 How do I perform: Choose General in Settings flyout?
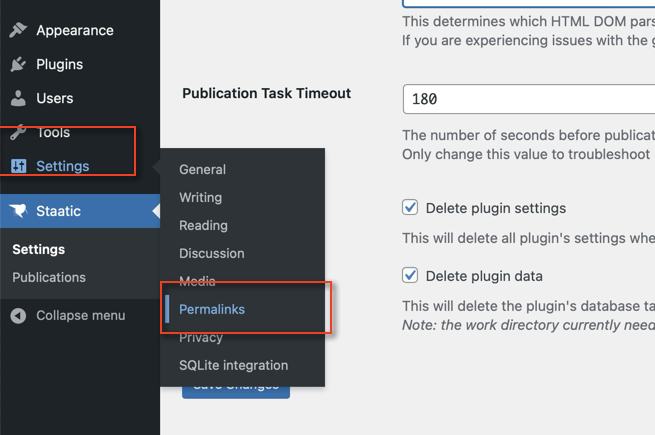pos(202,169)
